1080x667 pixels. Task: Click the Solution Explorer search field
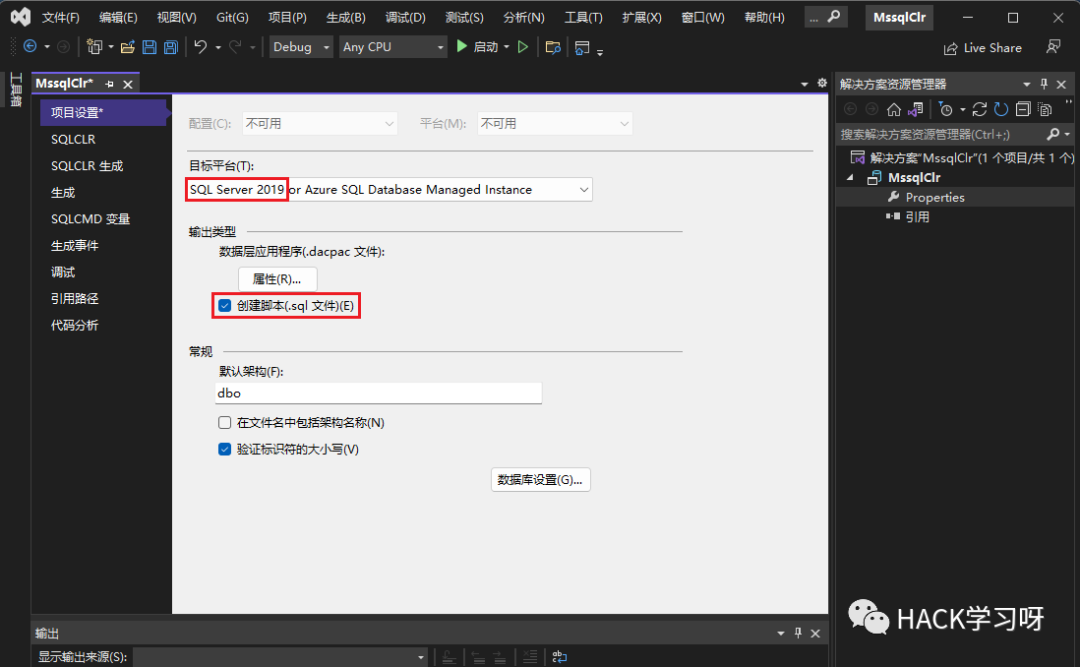(x=940, y=134)
